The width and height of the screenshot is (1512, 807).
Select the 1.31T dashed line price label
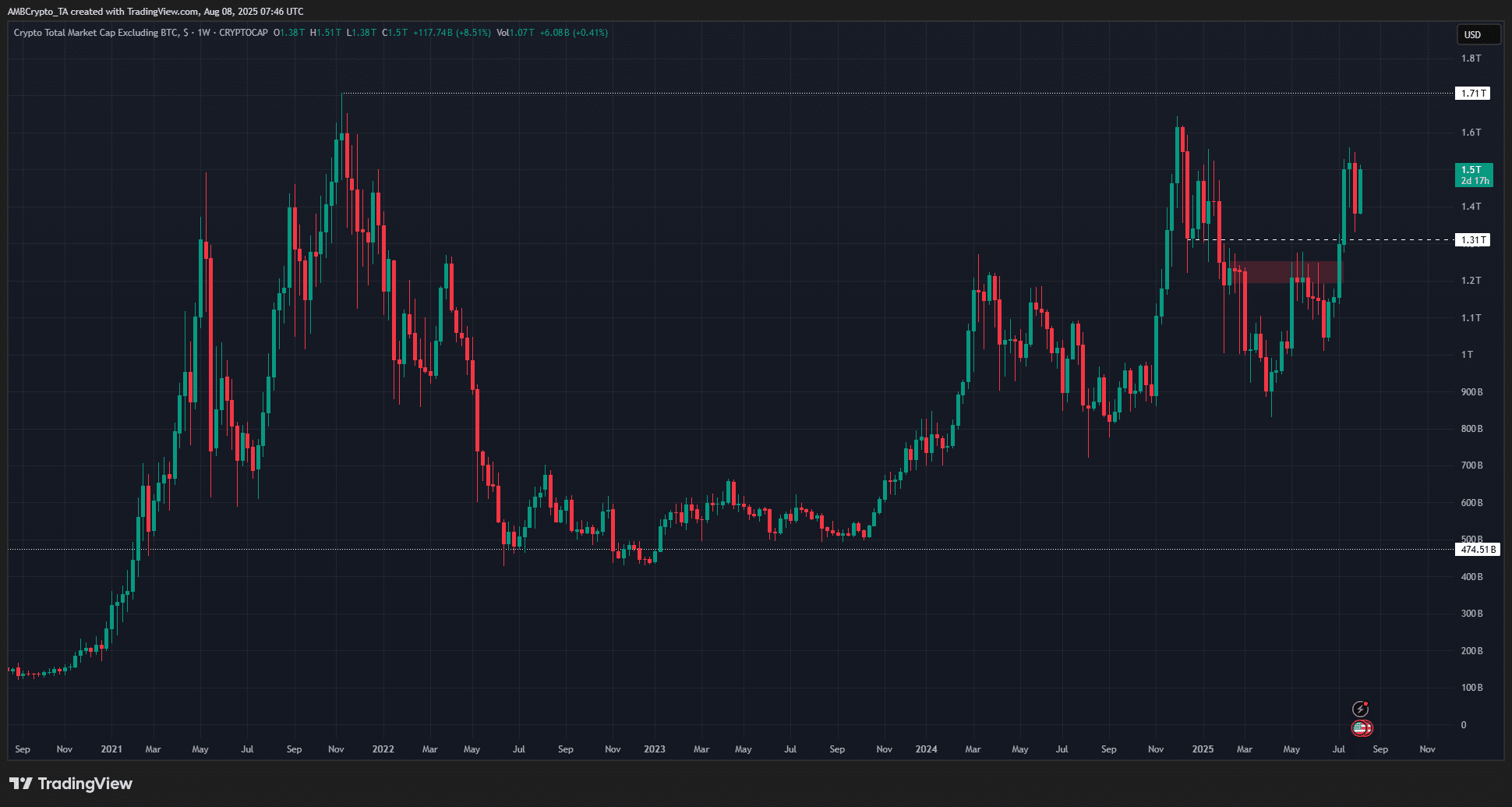tap(1472, 240)
